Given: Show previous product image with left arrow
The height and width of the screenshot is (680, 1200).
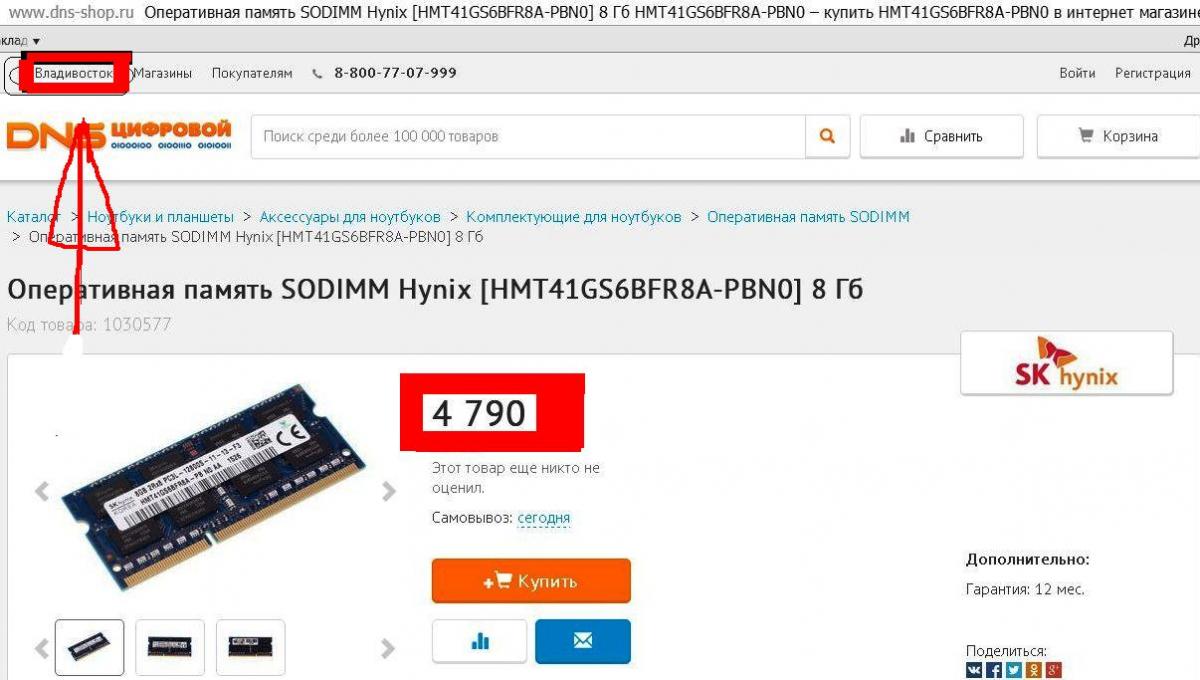Looking at the screenshot, I should click(42, 491).
